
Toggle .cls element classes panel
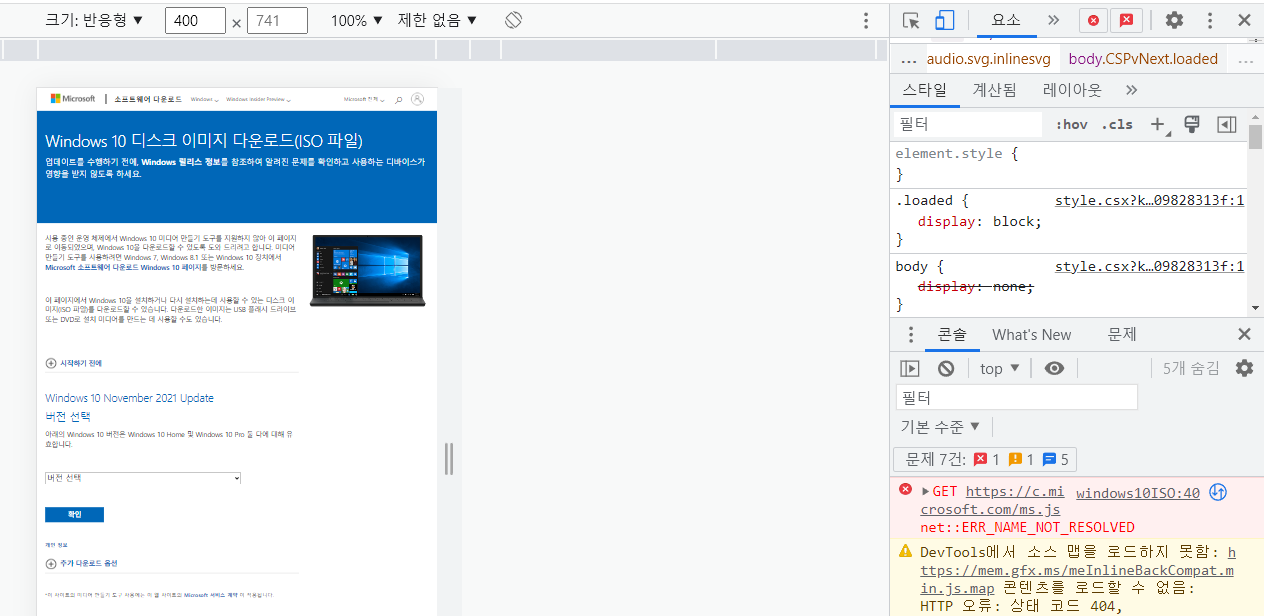(x=1117, y=124)
